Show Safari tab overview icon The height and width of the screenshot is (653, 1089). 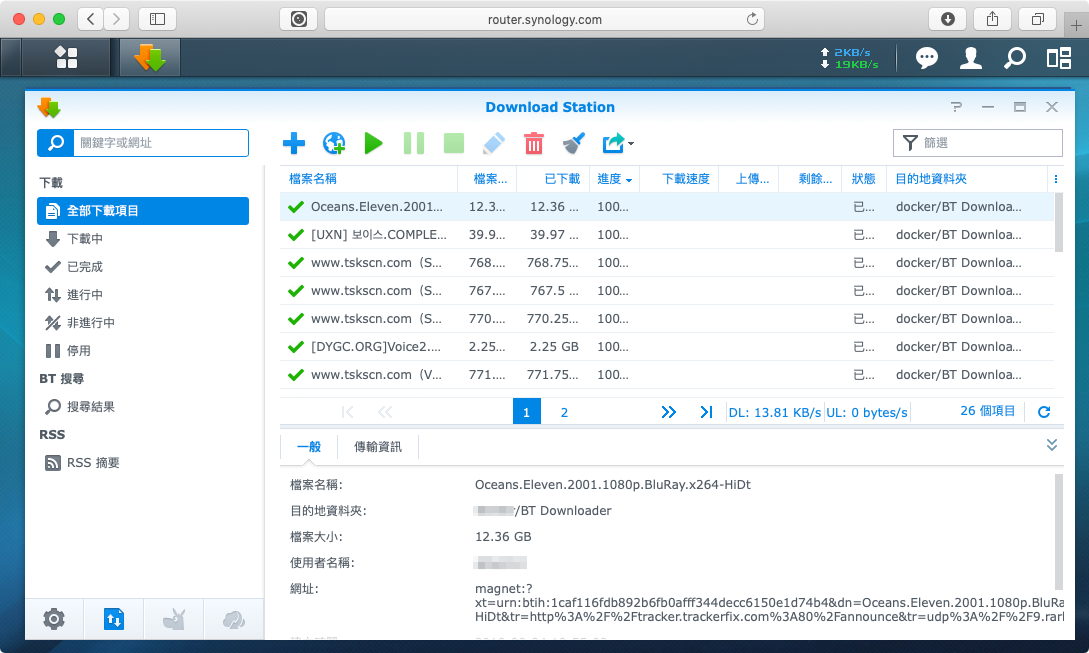pos(1038,19)
